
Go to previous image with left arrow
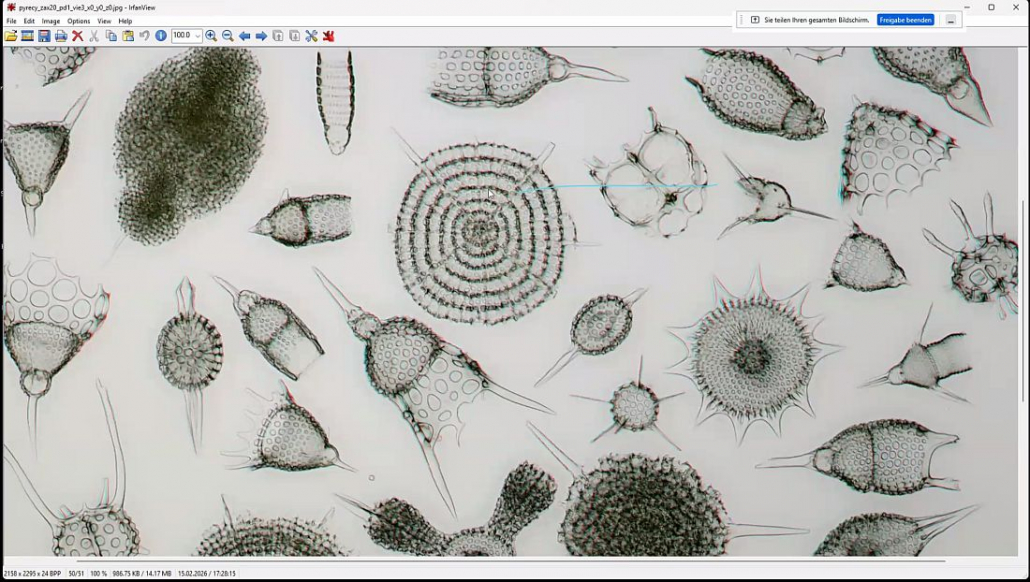pos(245,36)
